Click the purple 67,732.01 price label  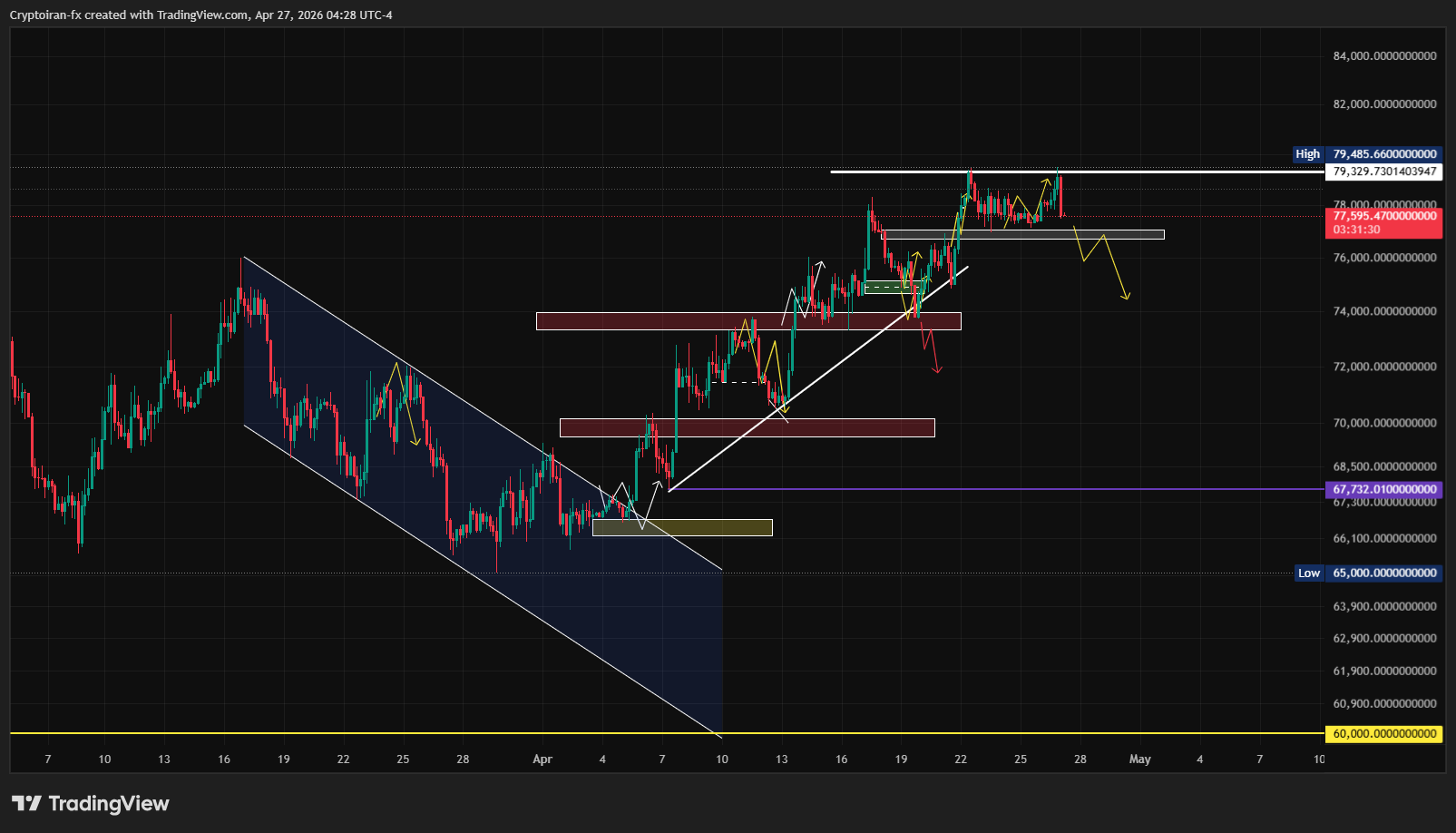(1383, 489)
